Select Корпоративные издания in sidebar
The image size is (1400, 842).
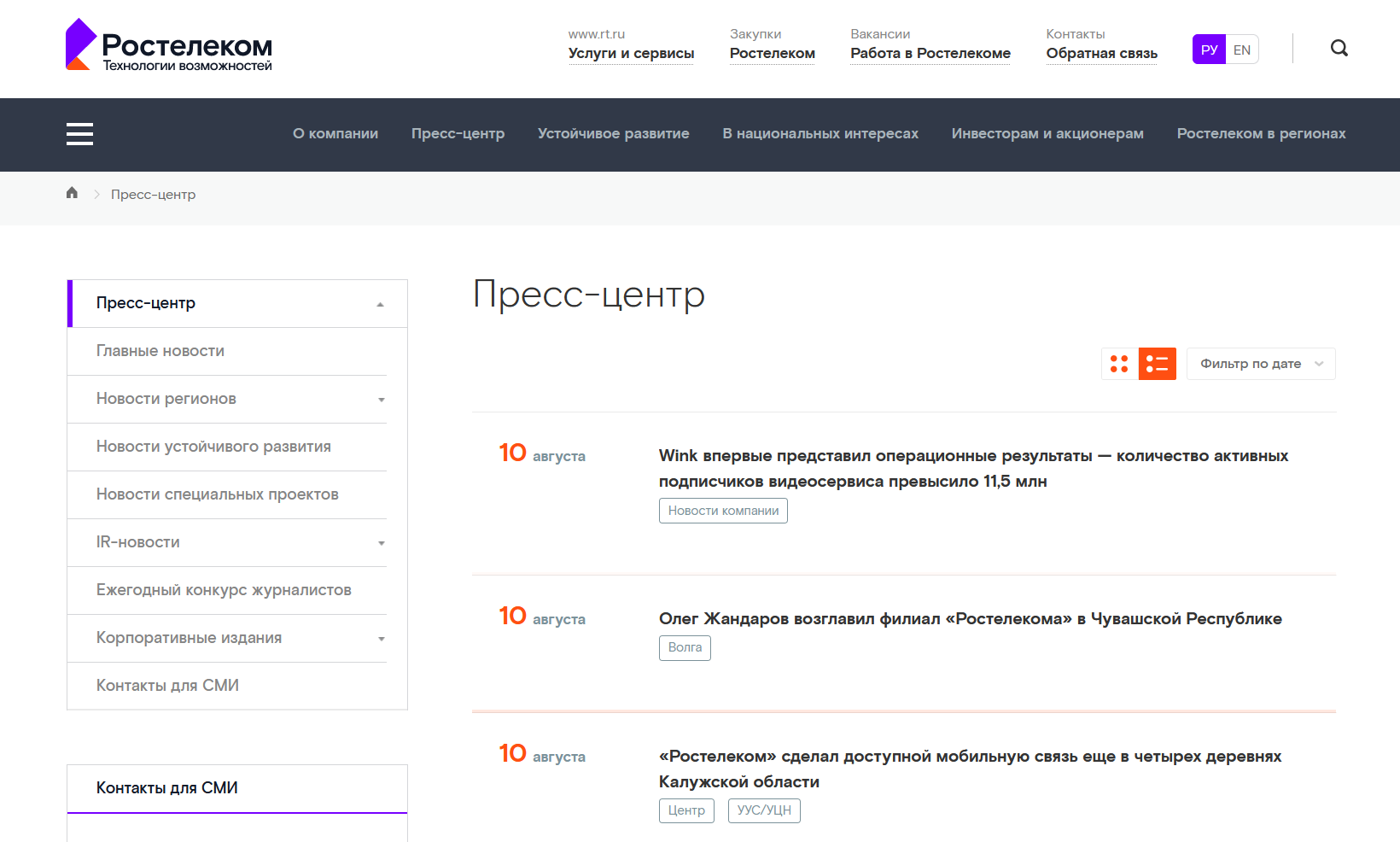[189, 638]
